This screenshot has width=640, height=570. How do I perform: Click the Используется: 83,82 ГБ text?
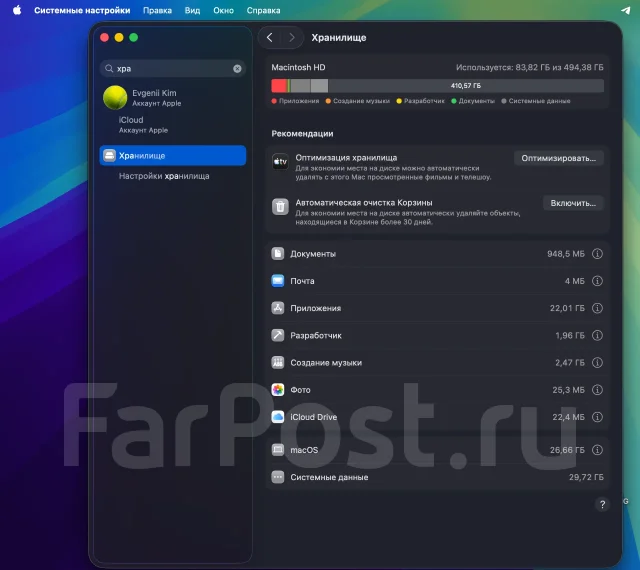point(529,67)
